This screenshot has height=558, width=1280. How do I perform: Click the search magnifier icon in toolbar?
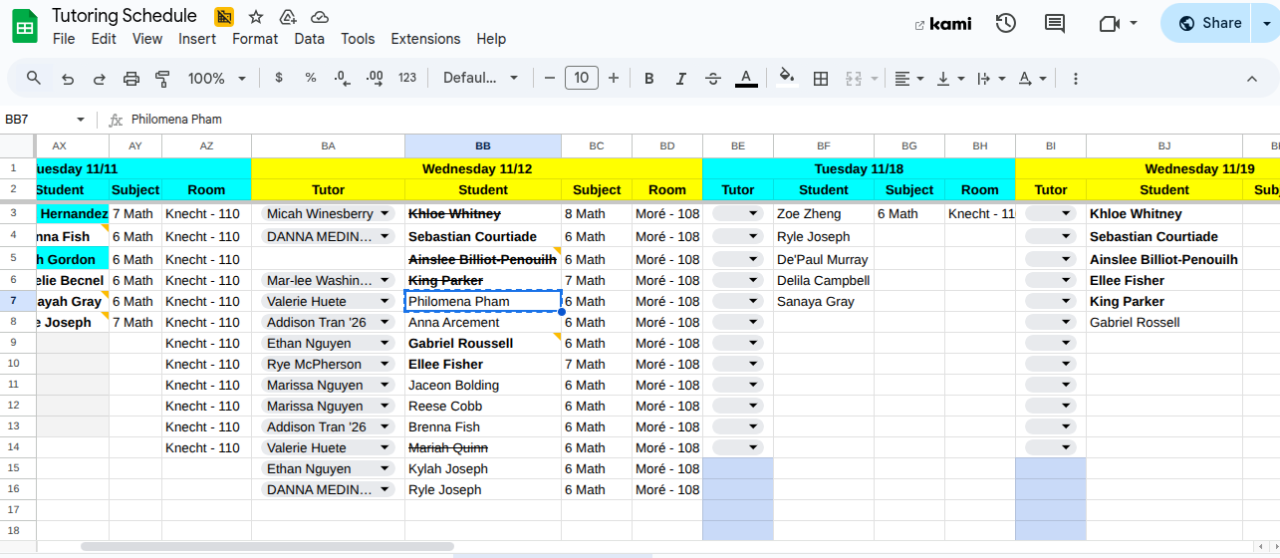point(34,78)
